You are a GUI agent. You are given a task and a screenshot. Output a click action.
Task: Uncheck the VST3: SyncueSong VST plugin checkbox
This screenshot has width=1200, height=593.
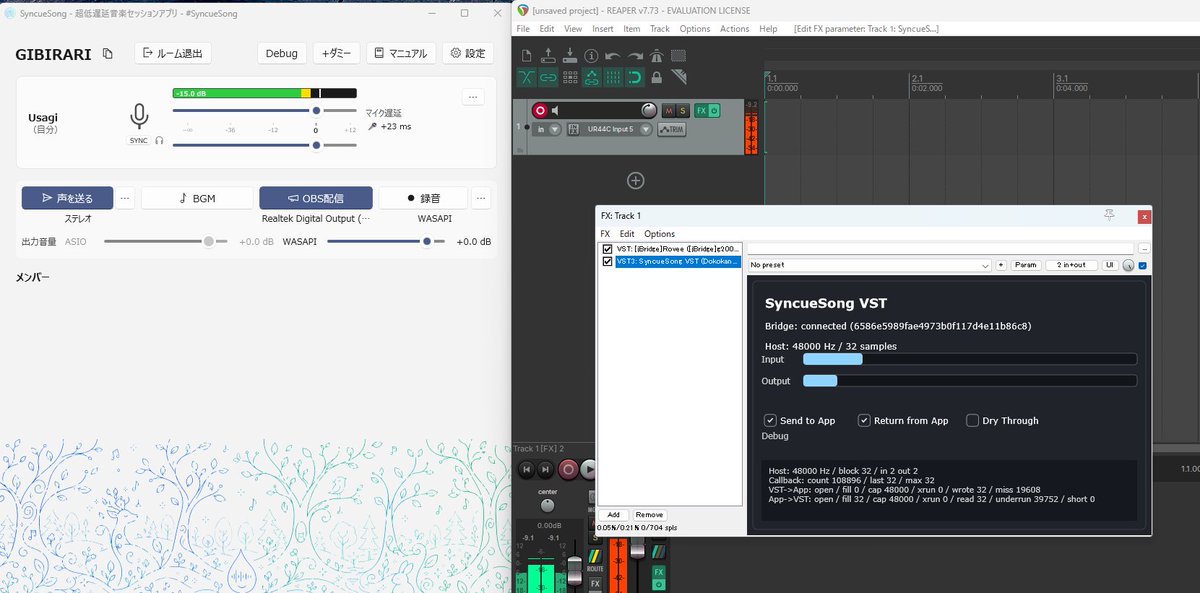click(607, 261)
